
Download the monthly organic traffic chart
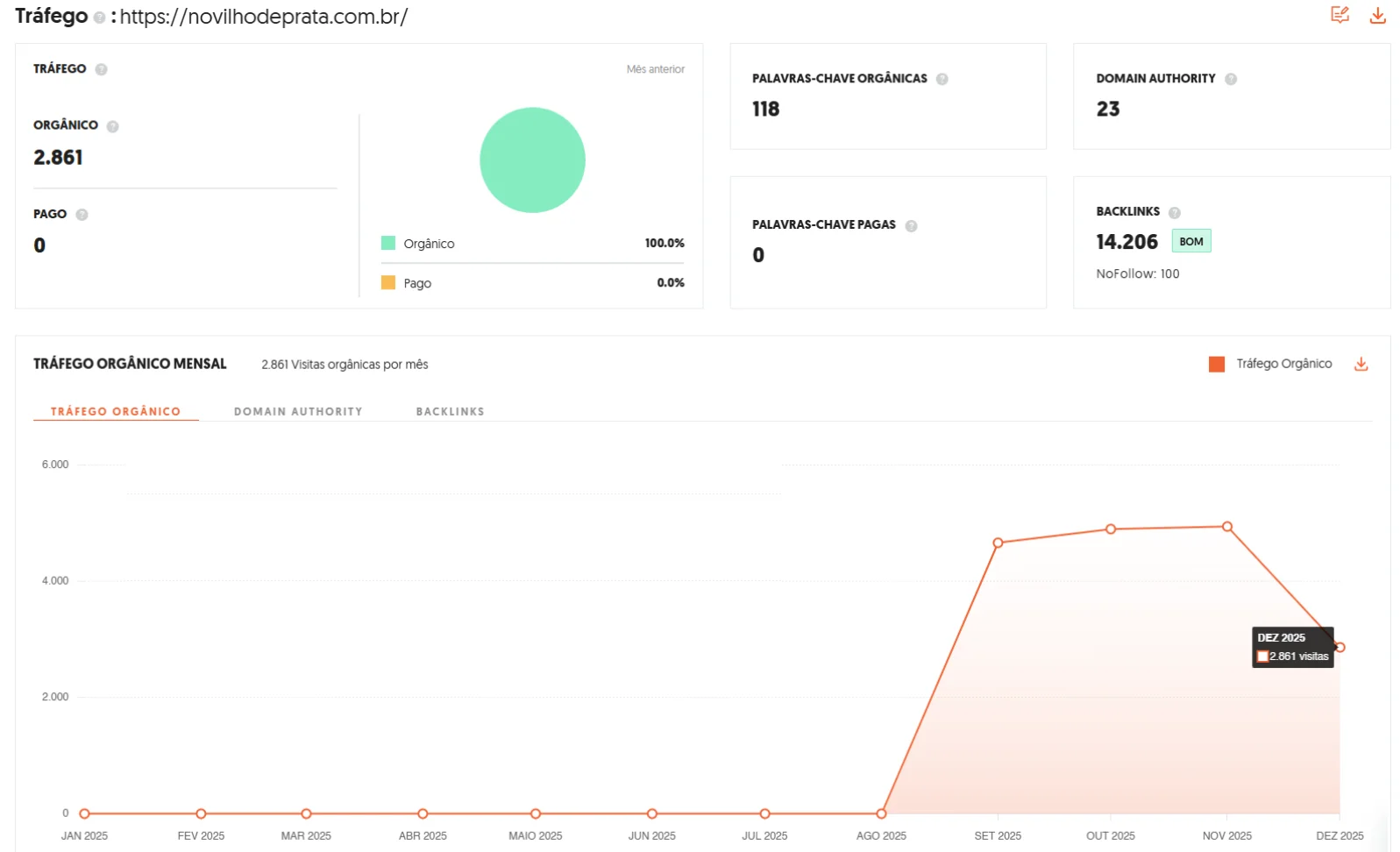[1361, 364]
